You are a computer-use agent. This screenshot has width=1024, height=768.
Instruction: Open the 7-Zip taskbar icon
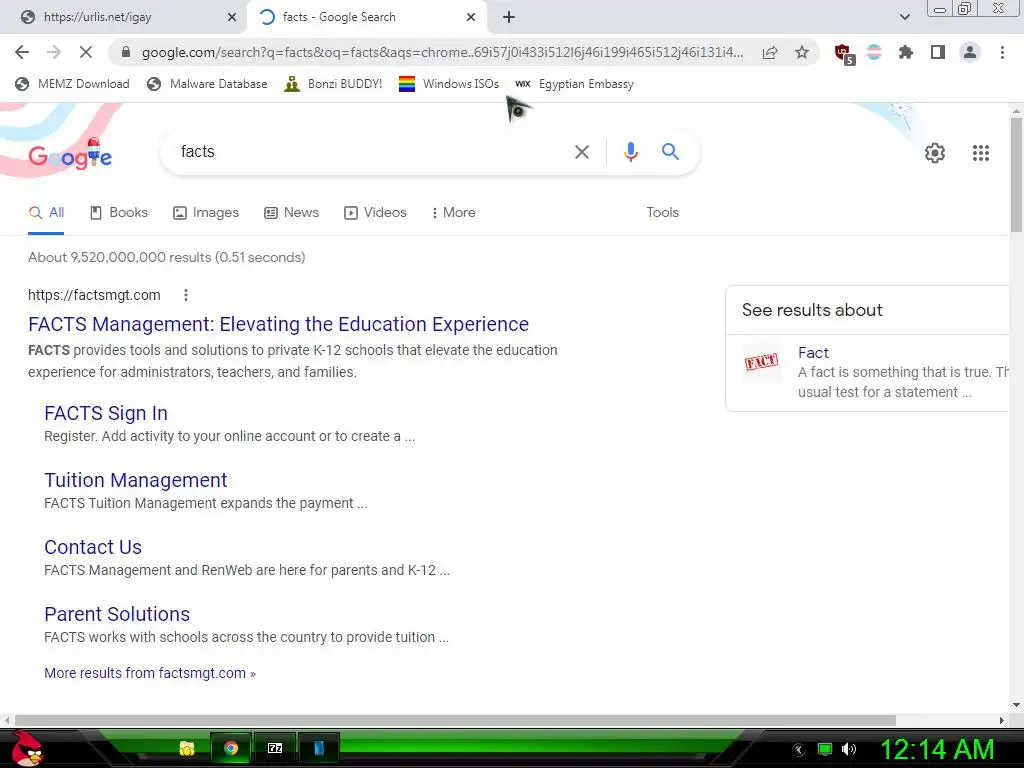pyautogui.click(x=275, y=748)
